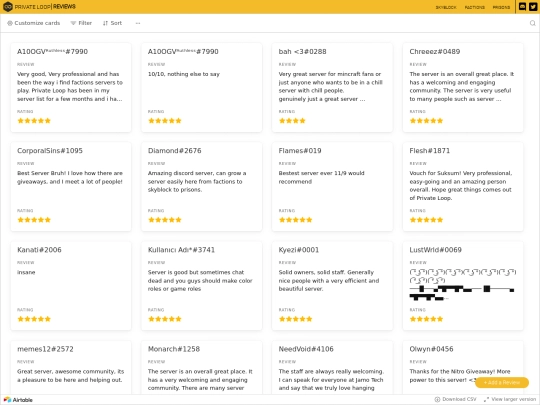Open the Chreeez#0489 review card
This screenshot has height=405, width=540.
(x=463, y=87)
